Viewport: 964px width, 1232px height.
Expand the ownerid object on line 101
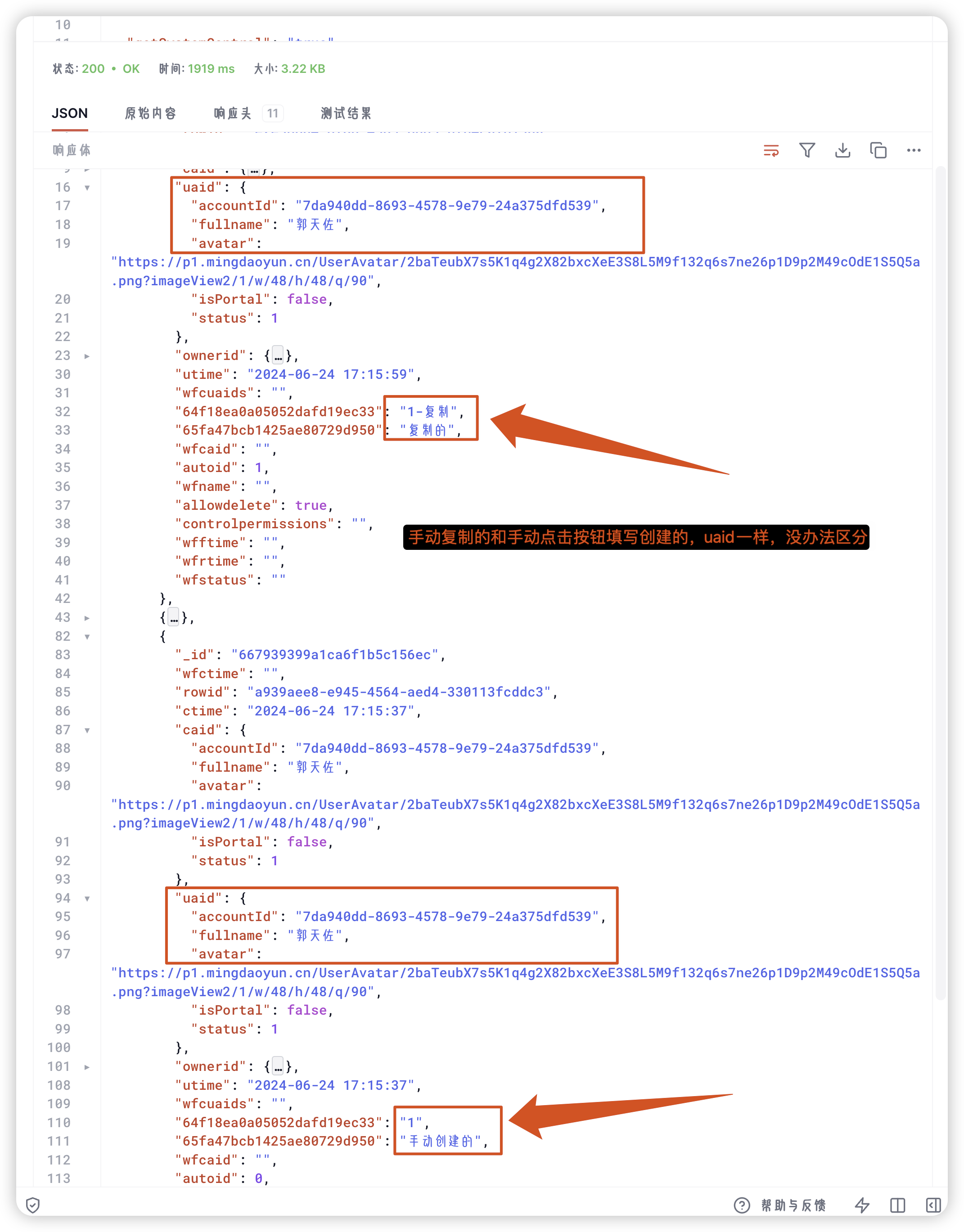pos(87,1067)
